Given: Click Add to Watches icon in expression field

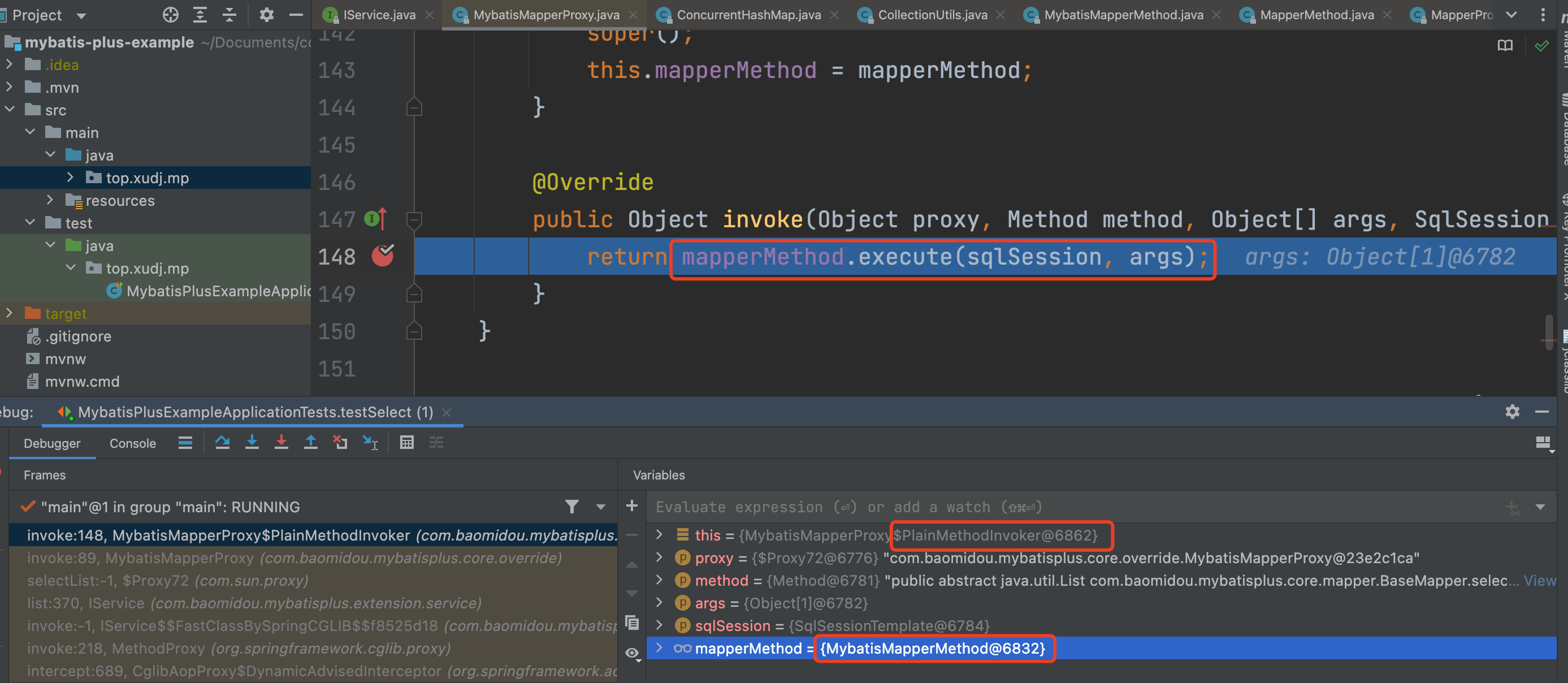Looking at the screenshot, I should 1512,507.
